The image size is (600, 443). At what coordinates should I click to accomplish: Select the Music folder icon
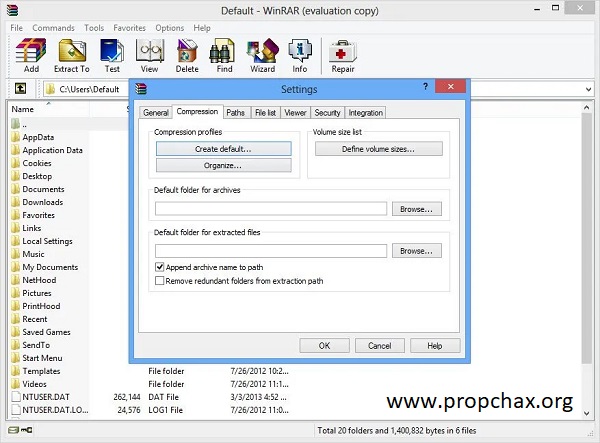[16, 254]
